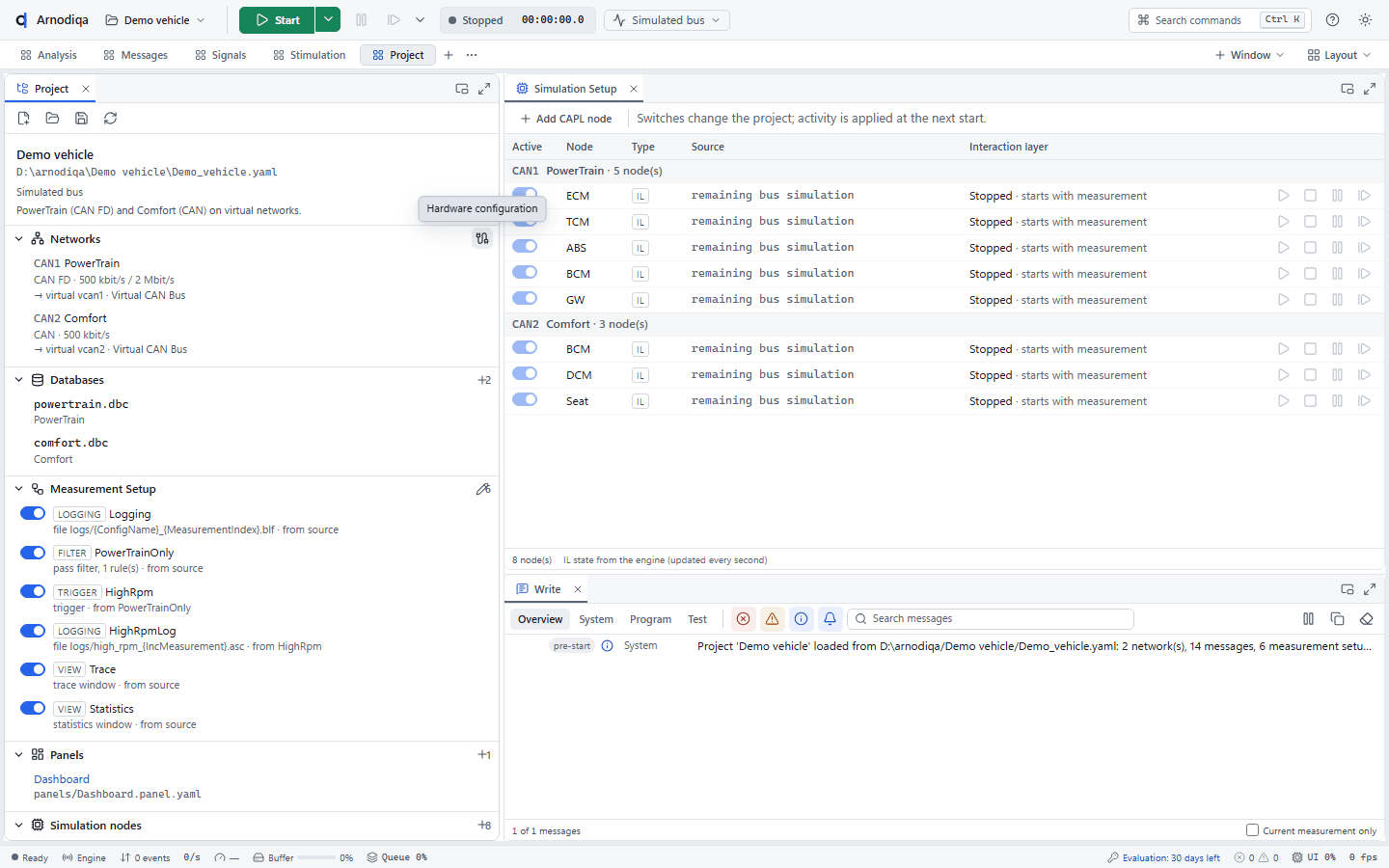Pause the Write panel output

coord(1308,619)
